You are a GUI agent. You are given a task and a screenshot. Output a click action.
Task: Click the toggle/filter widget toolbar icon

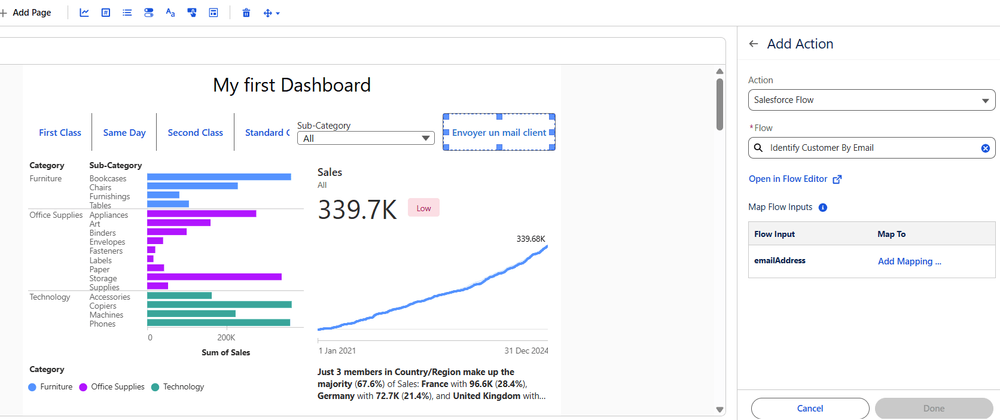[148, 13]
